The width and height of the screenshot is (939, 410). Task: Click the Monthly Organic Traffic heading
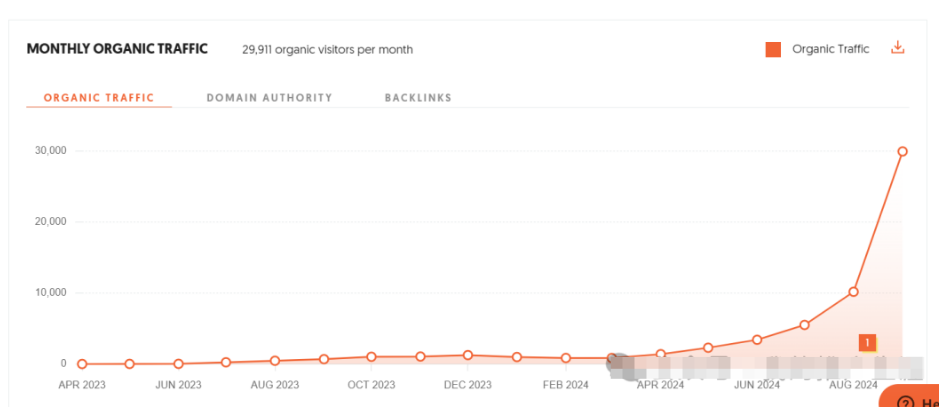click(x=117, y=49)
